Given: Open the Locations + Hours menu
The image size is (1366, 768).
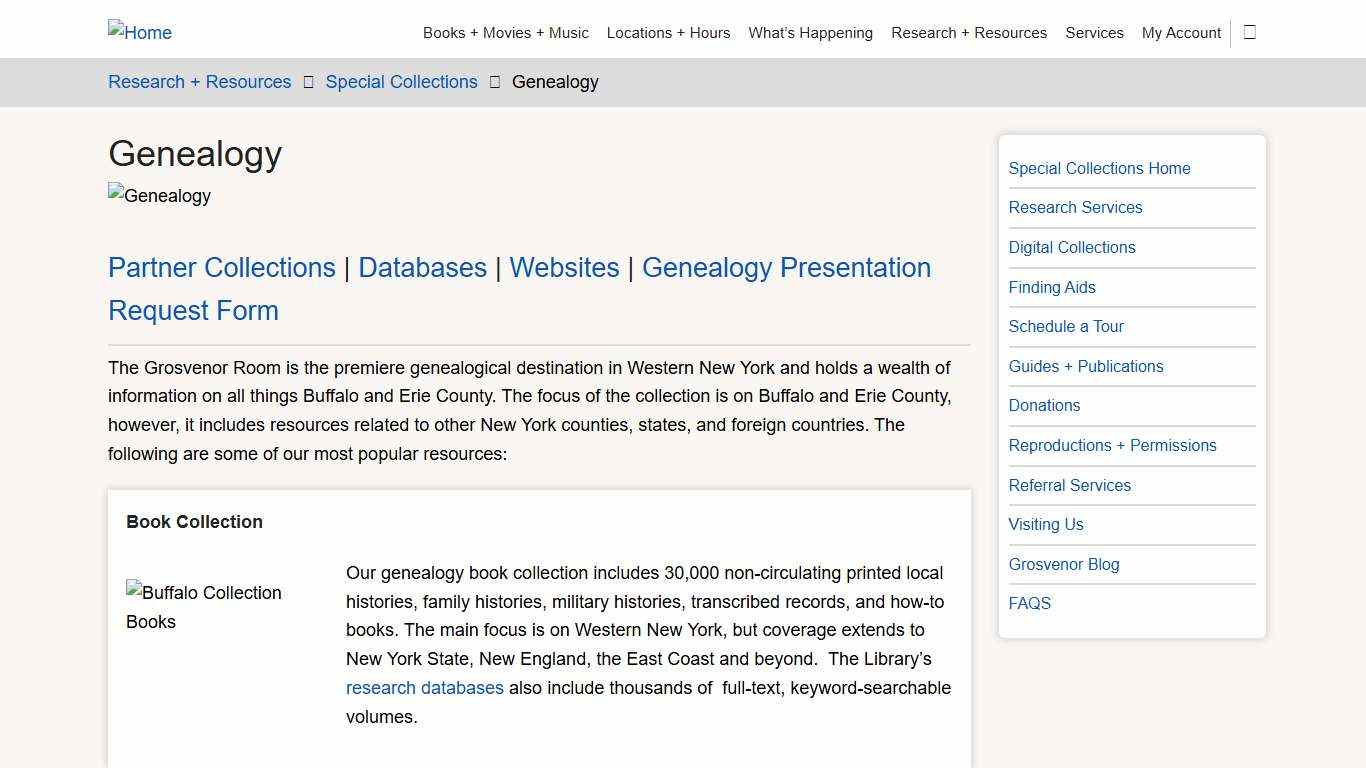Looking at the screenshot, I should click(x=668, y=32).
